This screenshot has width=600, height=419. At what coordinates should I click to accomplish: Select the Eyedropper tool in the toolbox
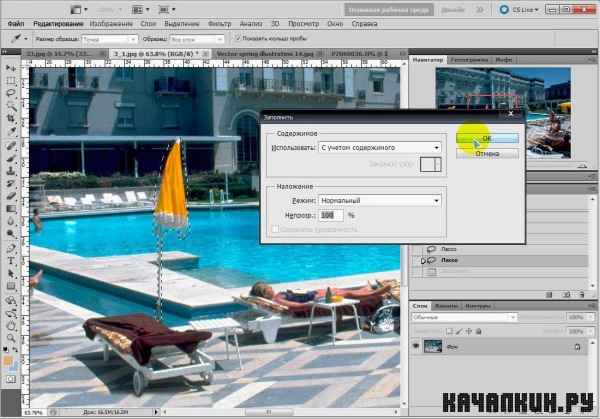11,131
